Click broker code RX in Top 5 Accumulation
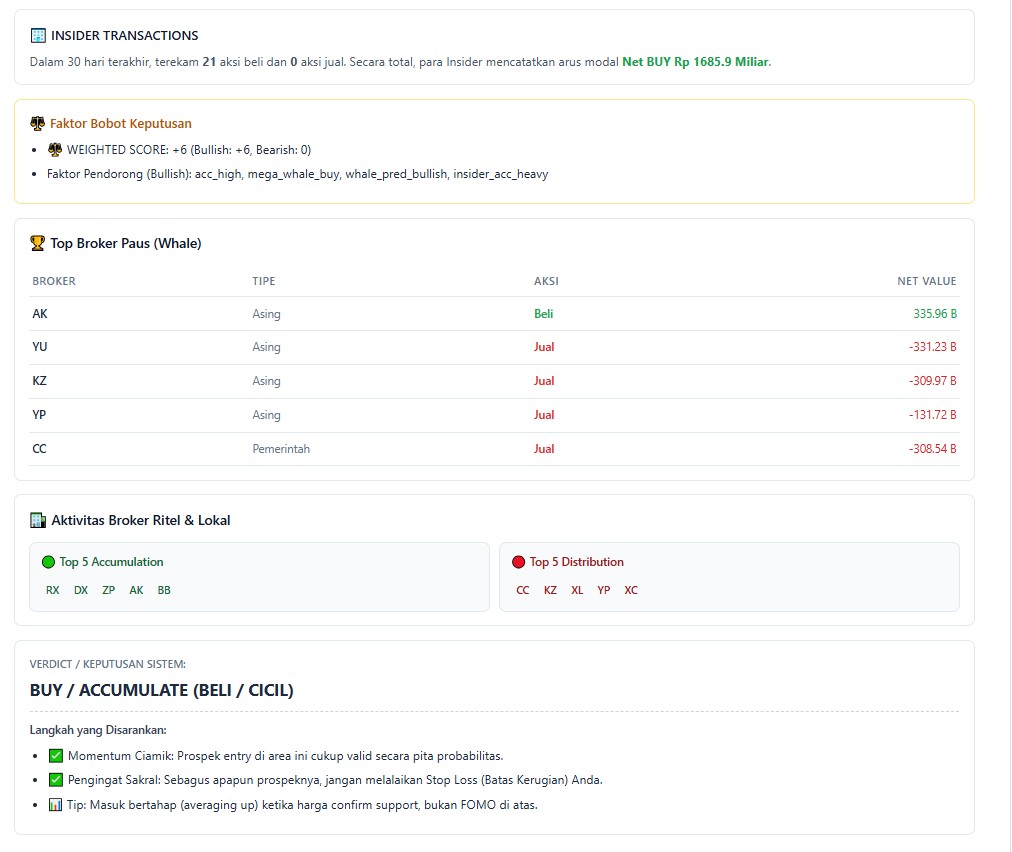1012x852 pixels. point(53,590)
